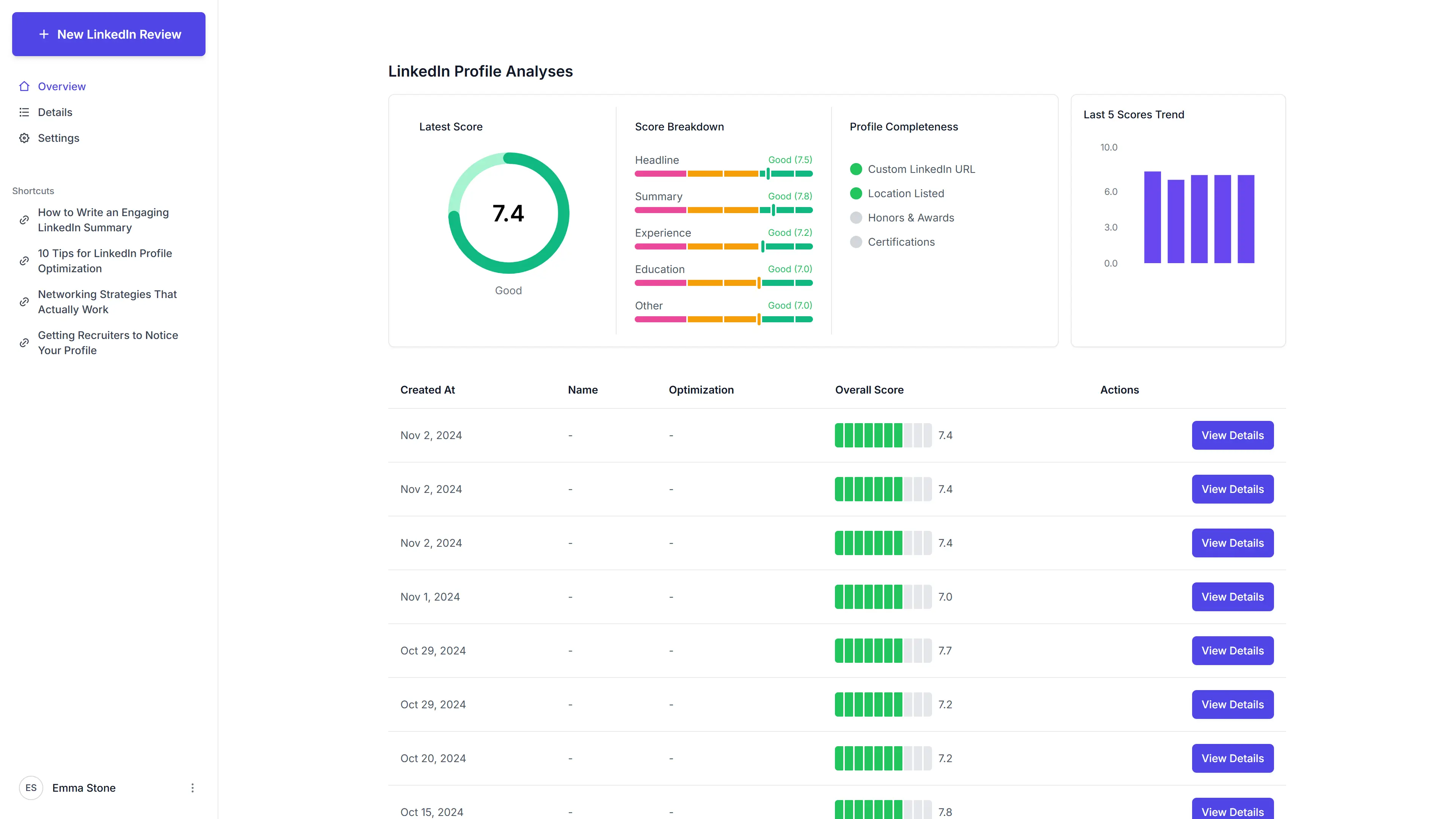Click the Nov 1, 2024 date cell

430,597
